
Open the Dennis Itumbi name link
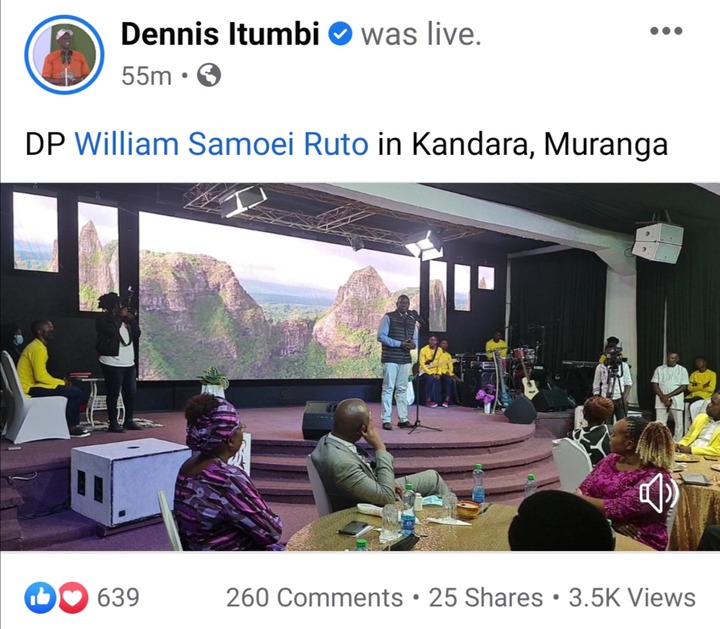point(220,34)
